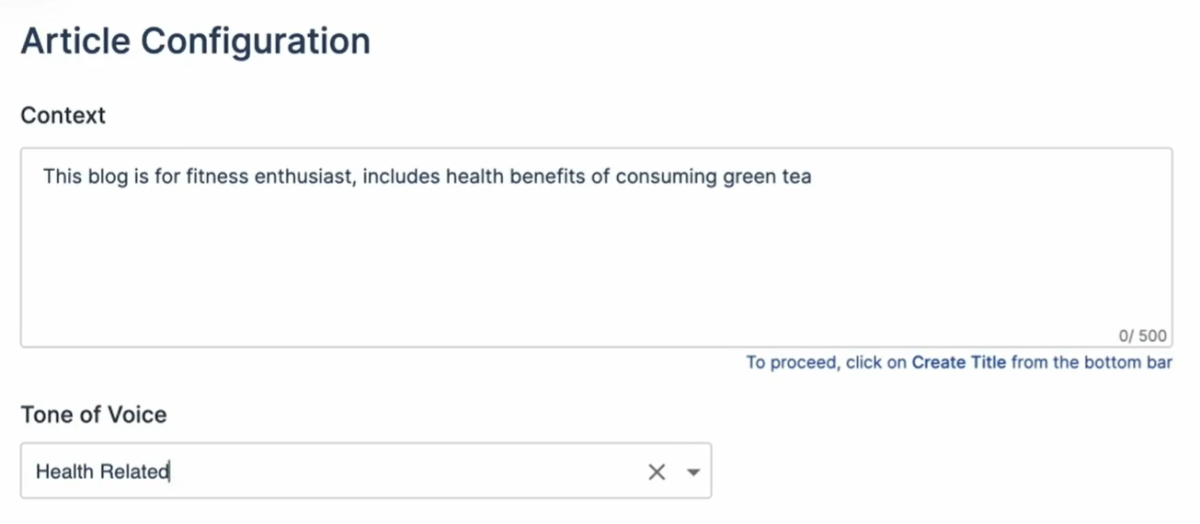Select the Article Configuration heading
The width and height of the screenshot is (1200, 524).
[x=195, y=41]
